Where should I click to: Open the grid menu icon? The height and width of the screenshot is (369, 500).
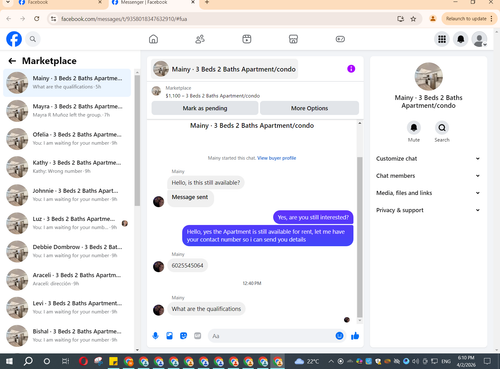(x=442, y=39)
